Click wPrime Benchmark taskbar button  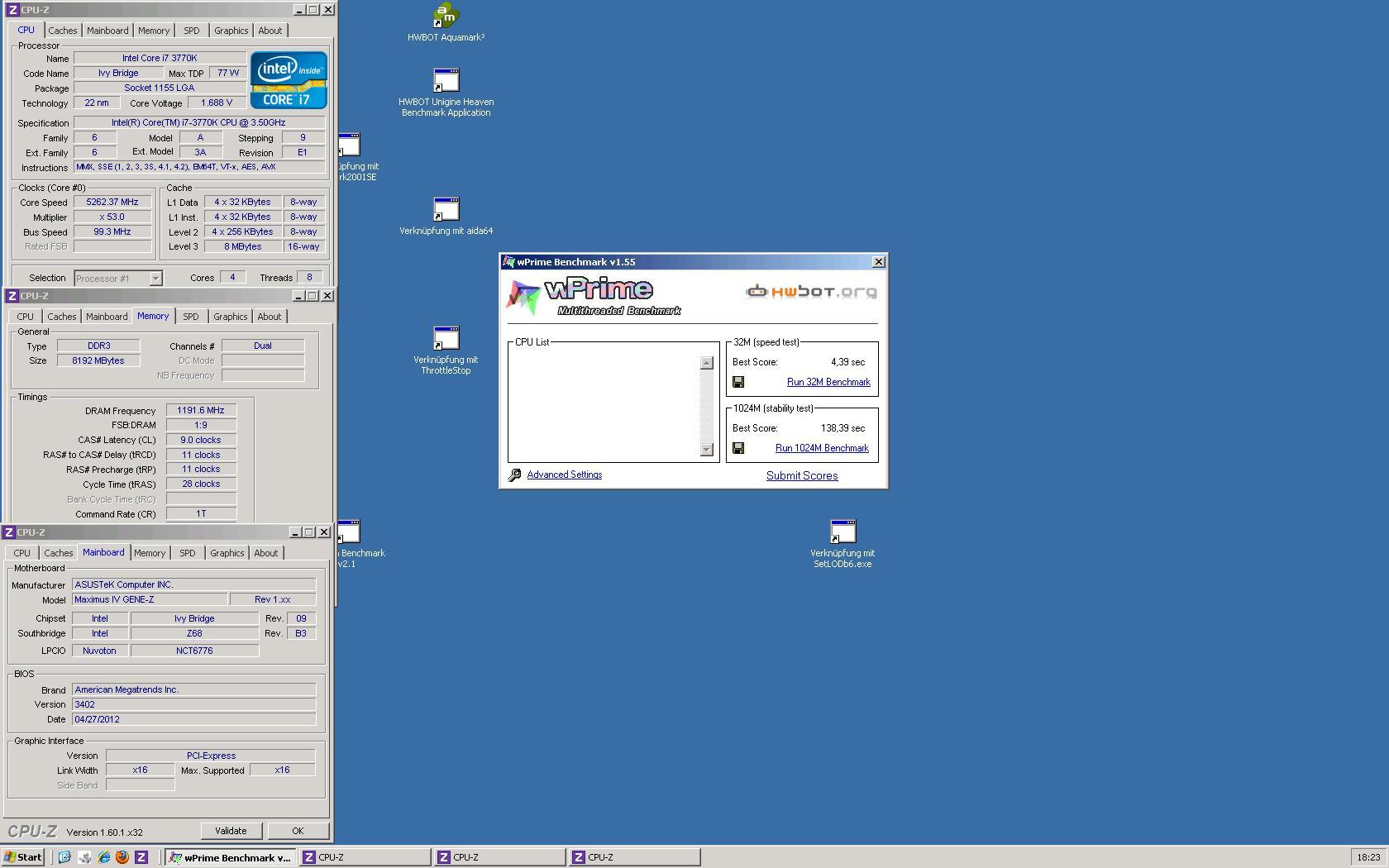(x=229, y=857)
